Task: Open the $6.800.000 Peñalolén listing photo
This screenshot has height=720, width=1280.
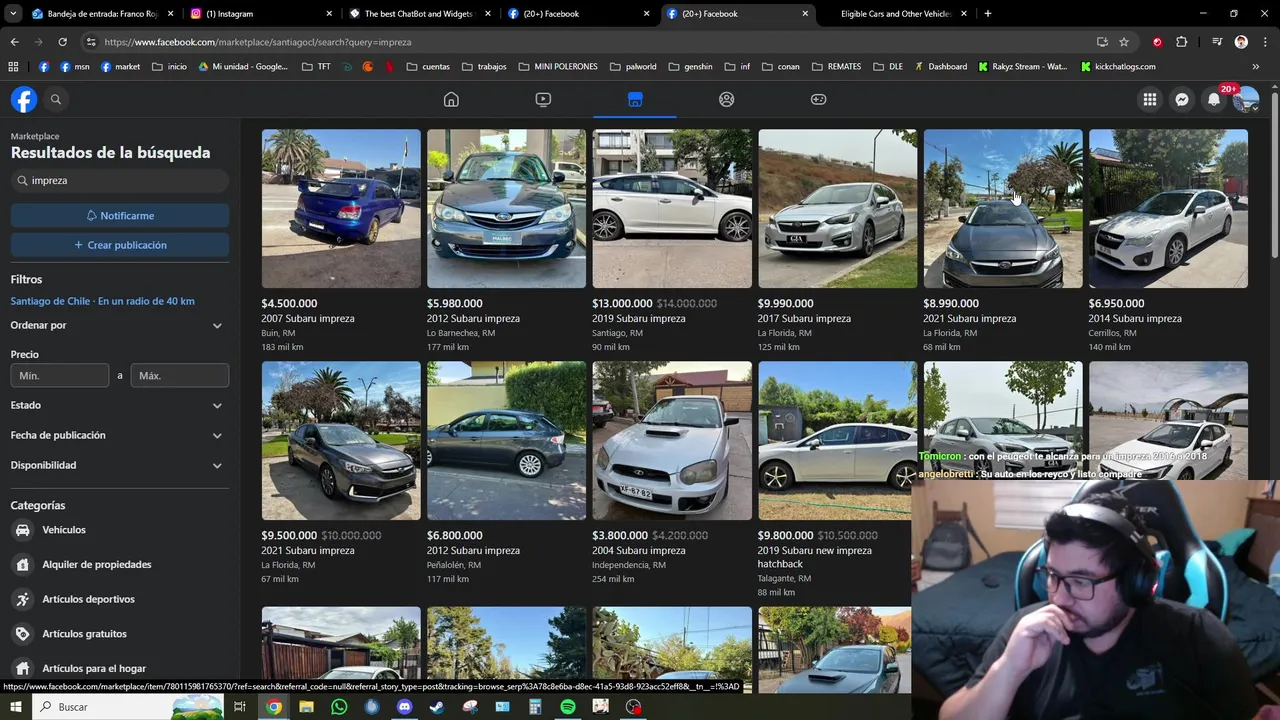Action: pos(506,441)
